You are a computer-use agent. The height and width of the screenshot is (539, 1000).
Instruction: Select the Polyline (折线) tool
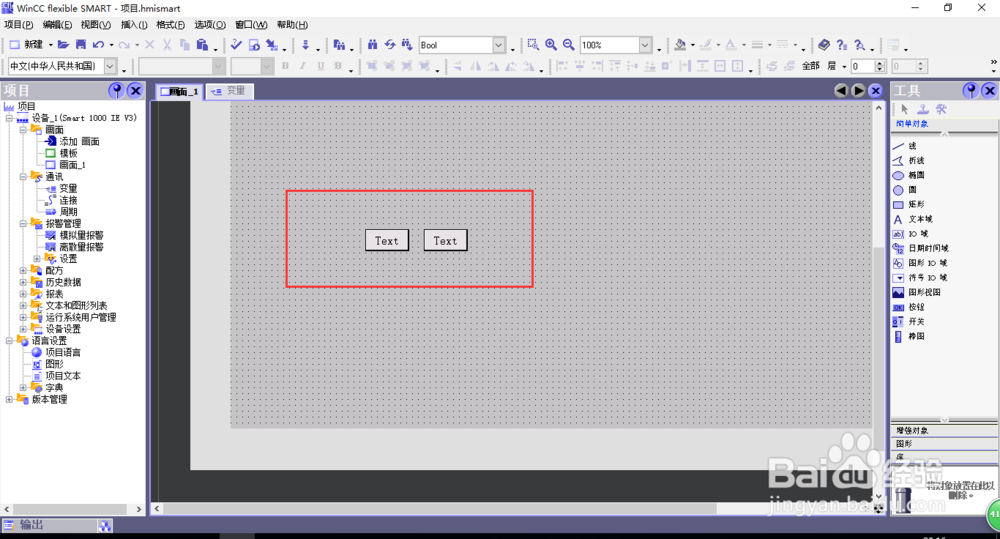909,161
